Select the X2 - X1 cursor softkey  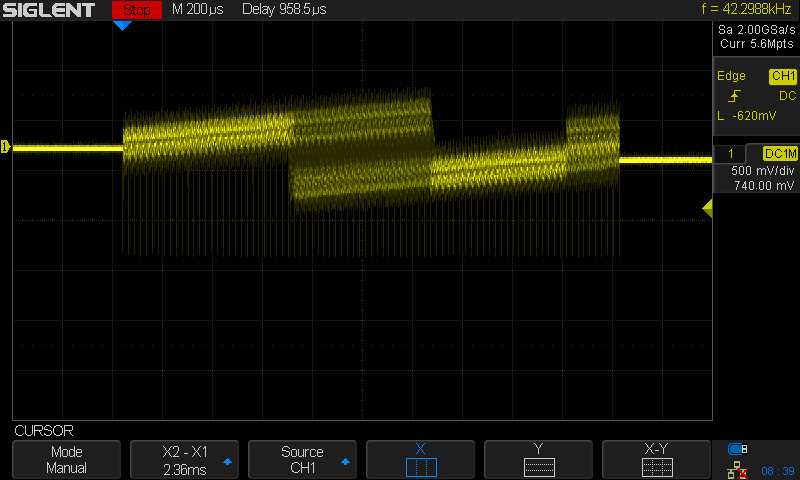[184, 460]
